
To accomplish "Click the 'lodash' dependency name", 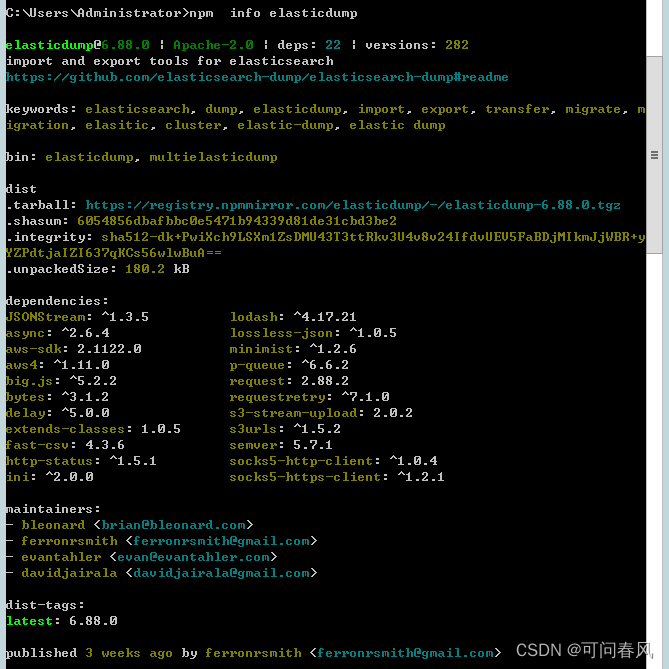I will 254,317.
